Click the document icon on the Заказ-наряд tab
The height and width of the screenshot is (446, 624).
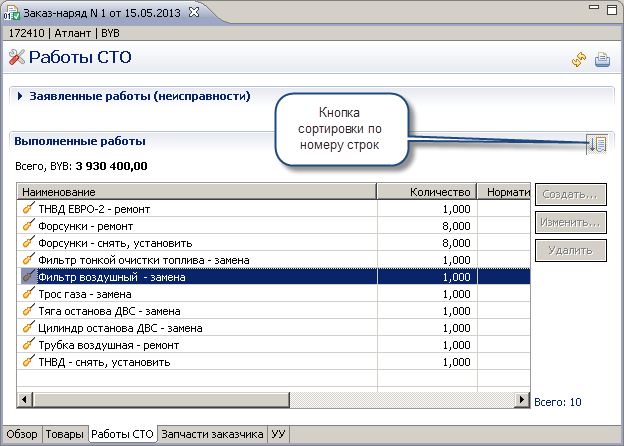[x=11, y=13]
